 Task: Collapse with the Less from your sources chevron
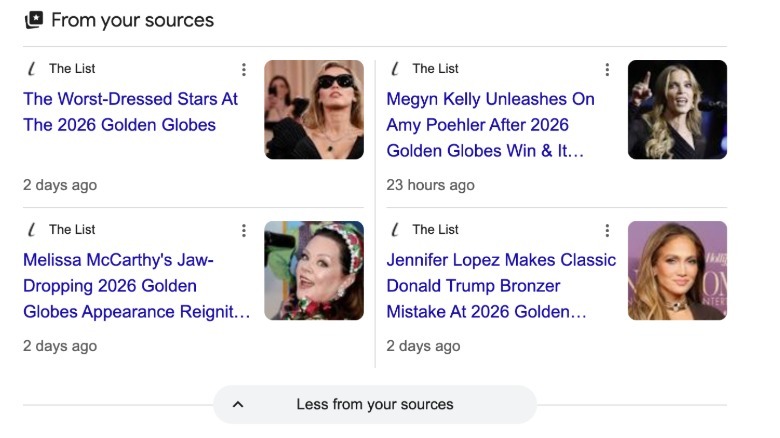pyautogui.click(x=238, y=404)
